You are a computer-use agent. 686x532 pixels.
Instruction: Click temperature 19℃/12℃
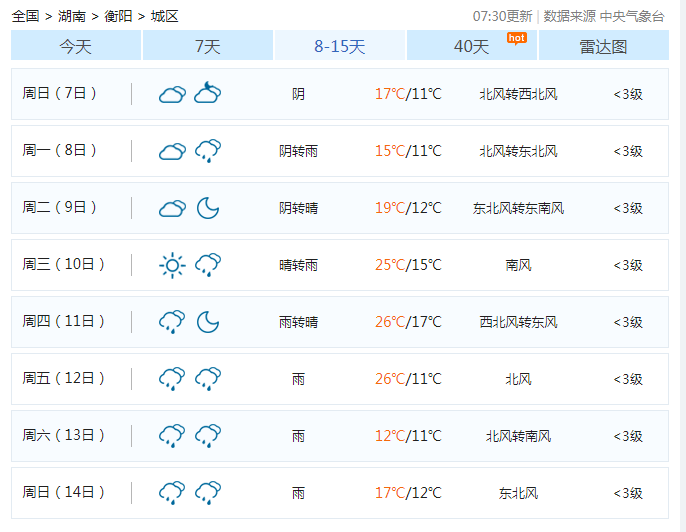[408, 208]
